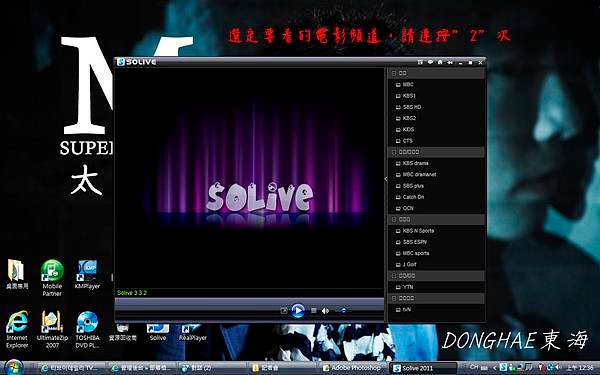Open KMPlayer desktop shortcut
Viewport: 600px width, 375px height.
click(x=87, y=274)
